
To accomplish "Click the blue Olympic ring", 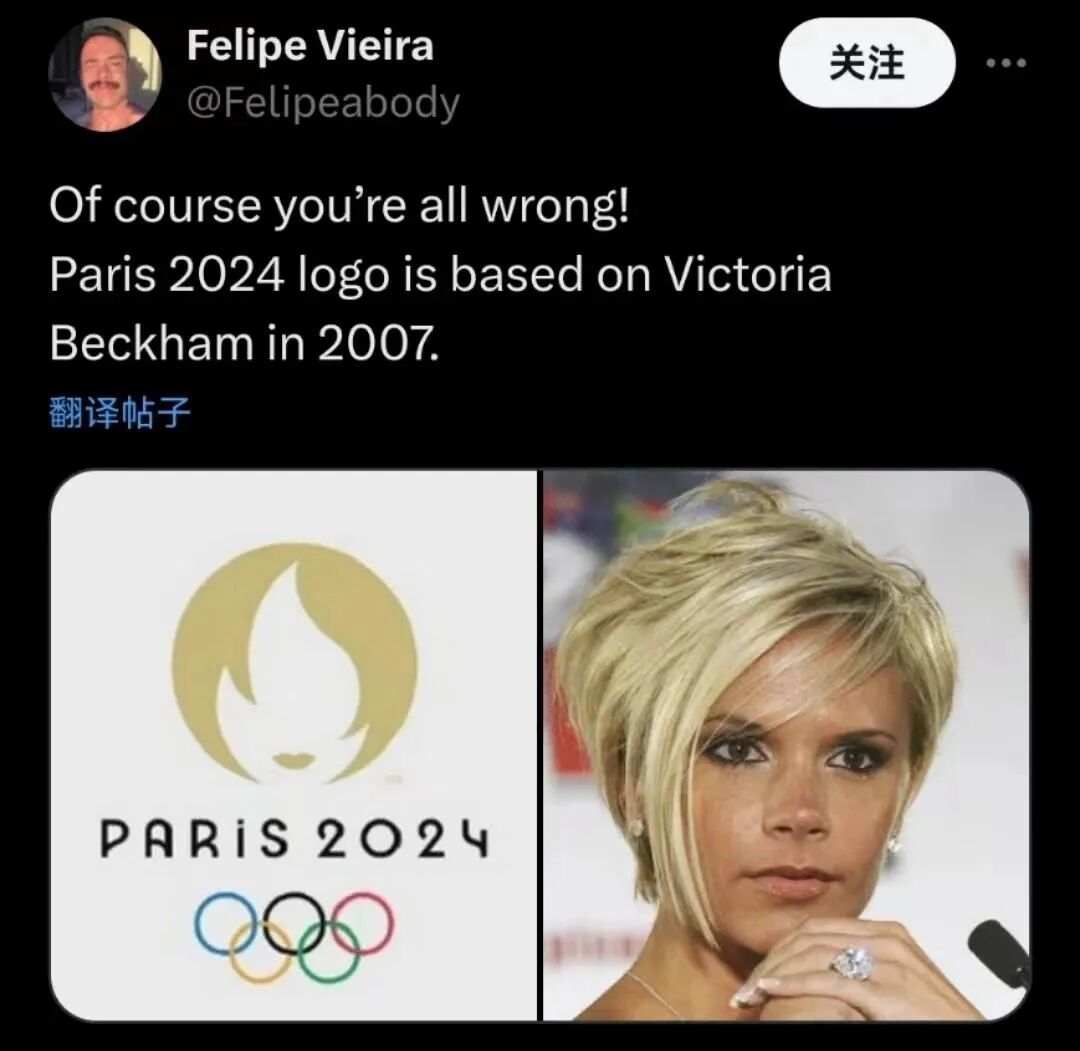I will pos(224,923).
